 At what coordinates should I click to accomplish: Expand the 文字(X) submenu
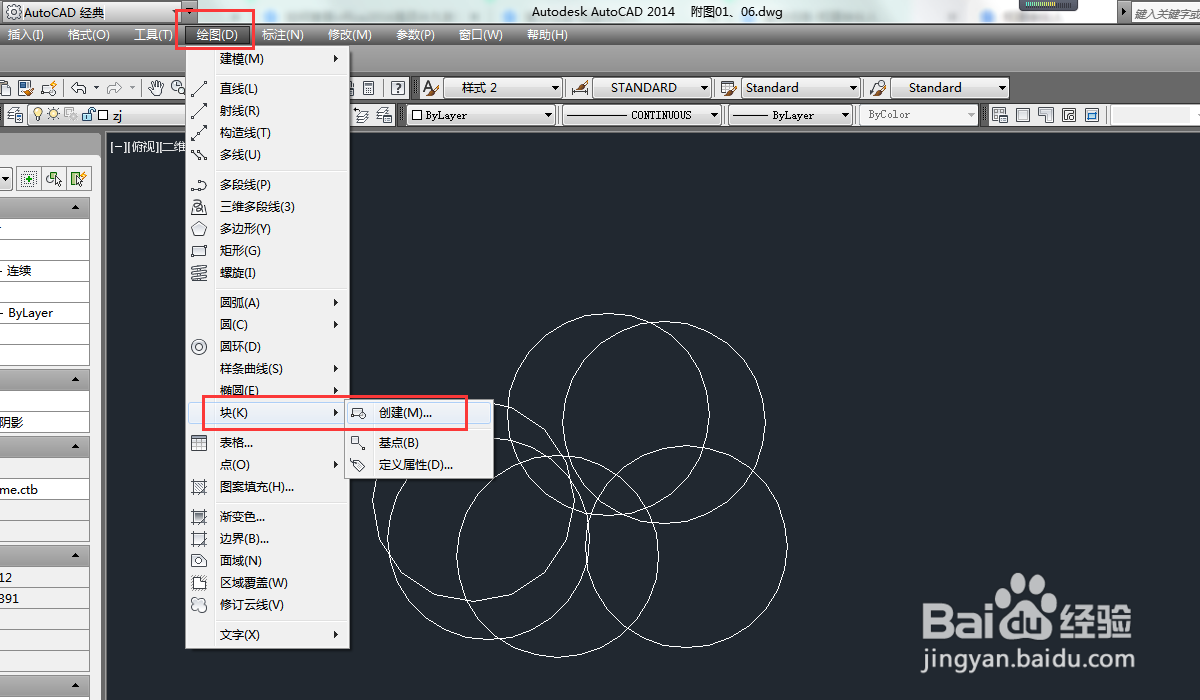tap(267, 635)
